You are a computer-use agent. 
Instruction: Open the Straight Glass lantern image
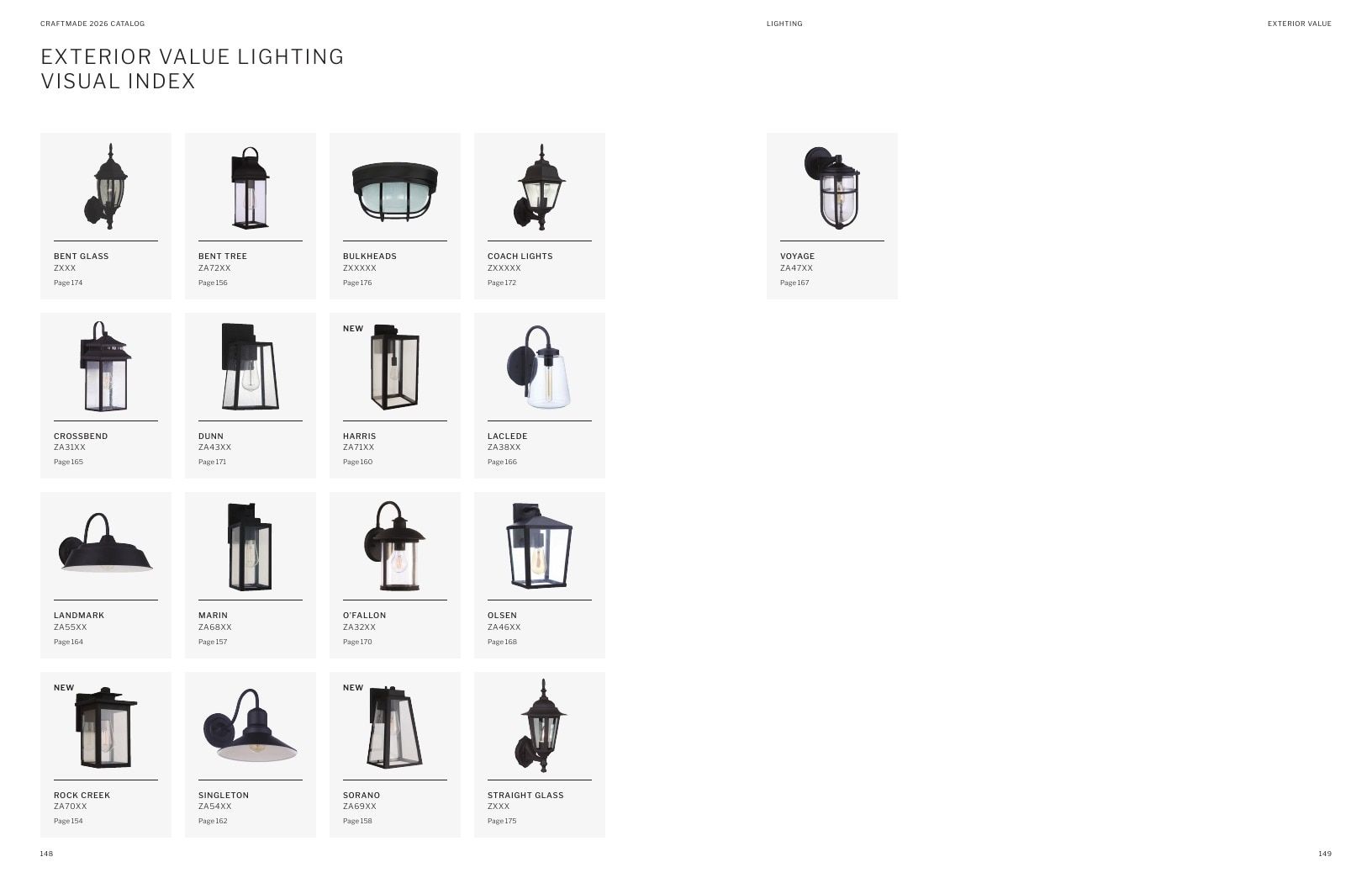539,726
